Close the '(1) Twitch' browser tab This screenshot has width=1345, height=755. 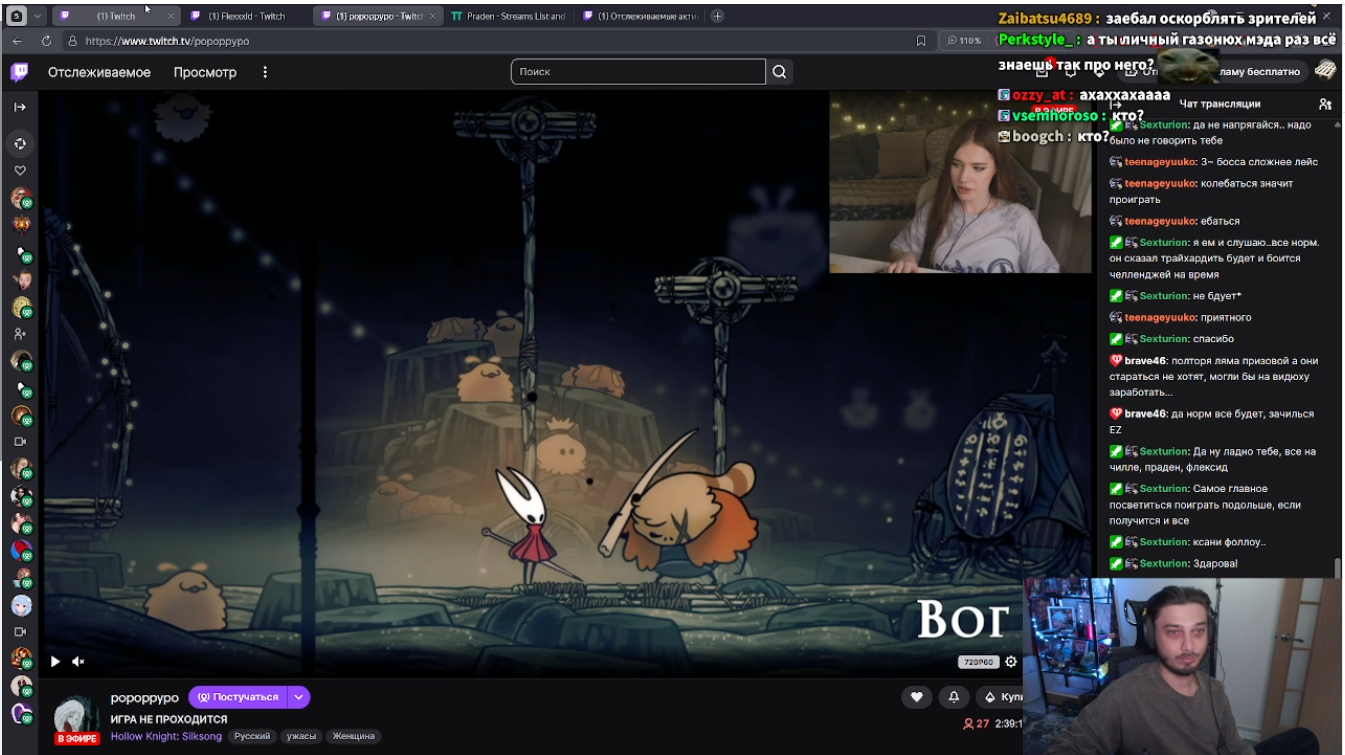[170, 16]
